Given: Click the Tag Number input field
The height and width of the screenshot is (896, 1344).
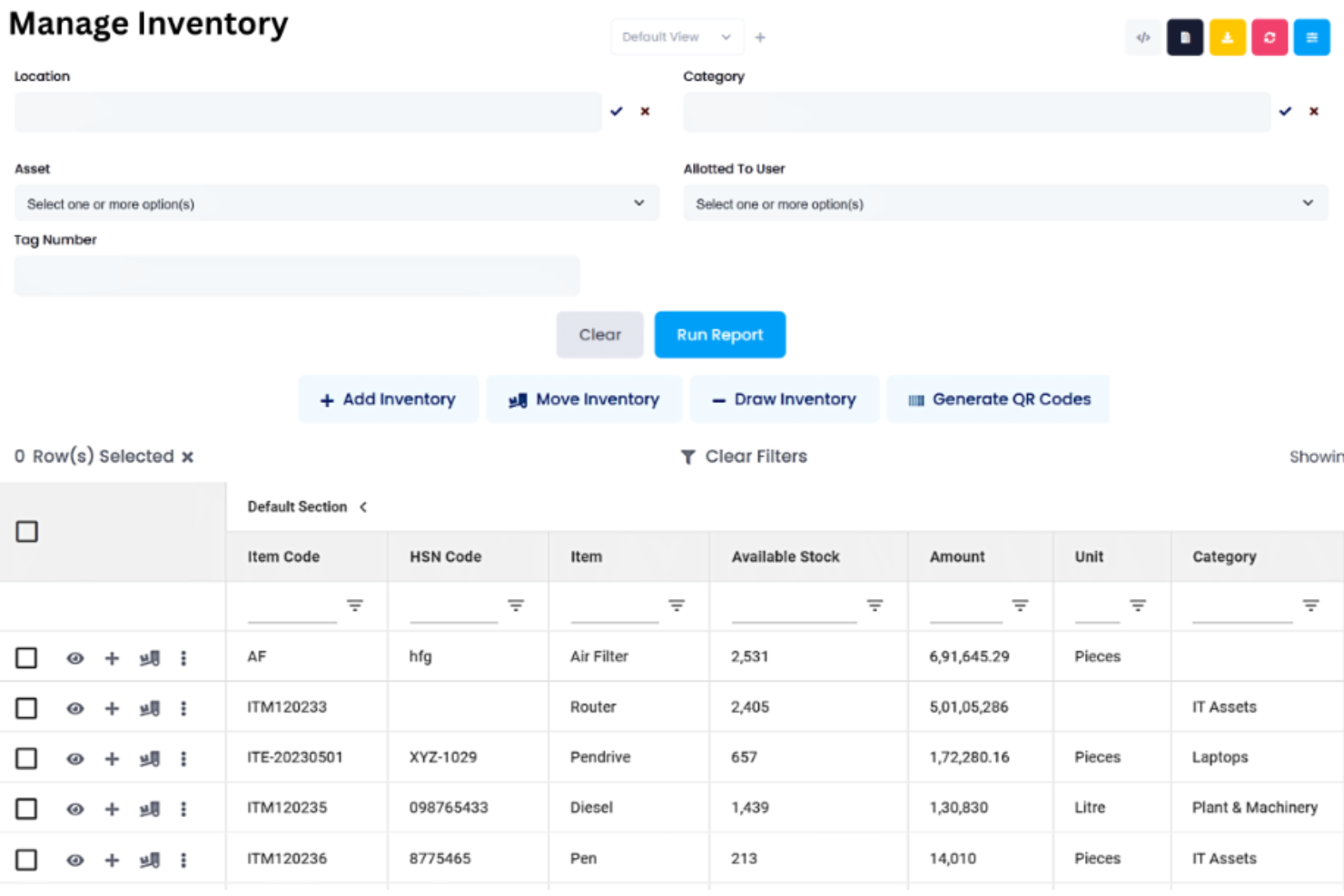Looking at the screenshot, I should click(297, 275).
